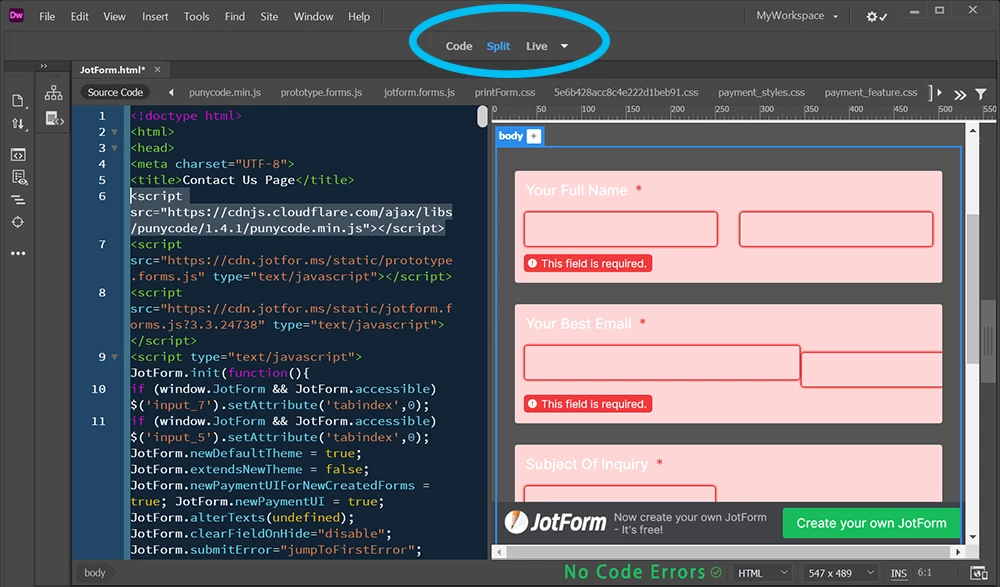Open the HTML document type dropdown
1000x587 pixels.
pos(763,573)
